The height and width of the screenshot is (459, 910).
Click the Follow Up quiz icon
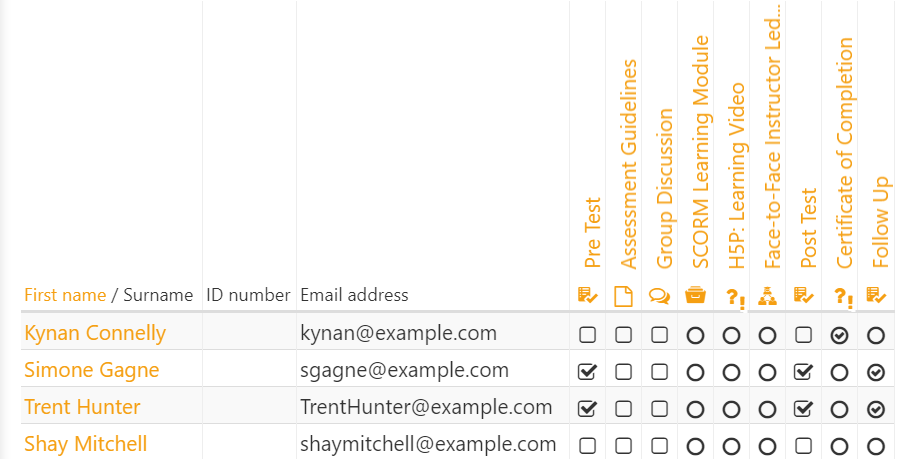click(875, 296)
